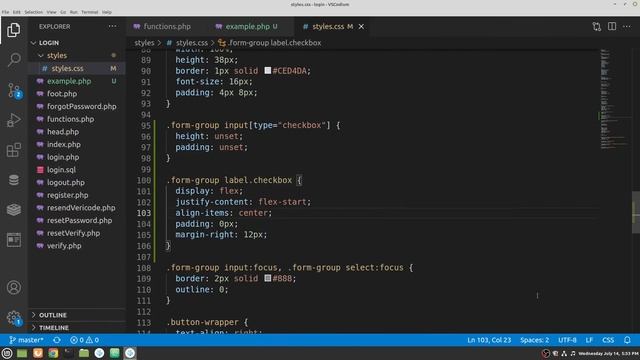Change language mode via CSS status item
Image resolution: width=640 pixels, height=360 pixels.
pyautogui.click(x=608, y=340)
